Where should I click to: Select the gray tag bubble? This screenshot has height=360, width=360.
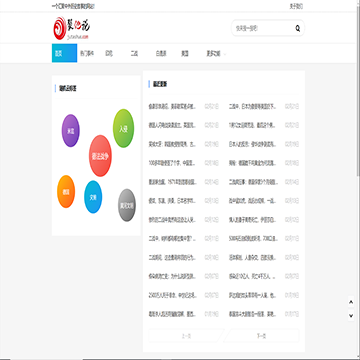[127, 205]
